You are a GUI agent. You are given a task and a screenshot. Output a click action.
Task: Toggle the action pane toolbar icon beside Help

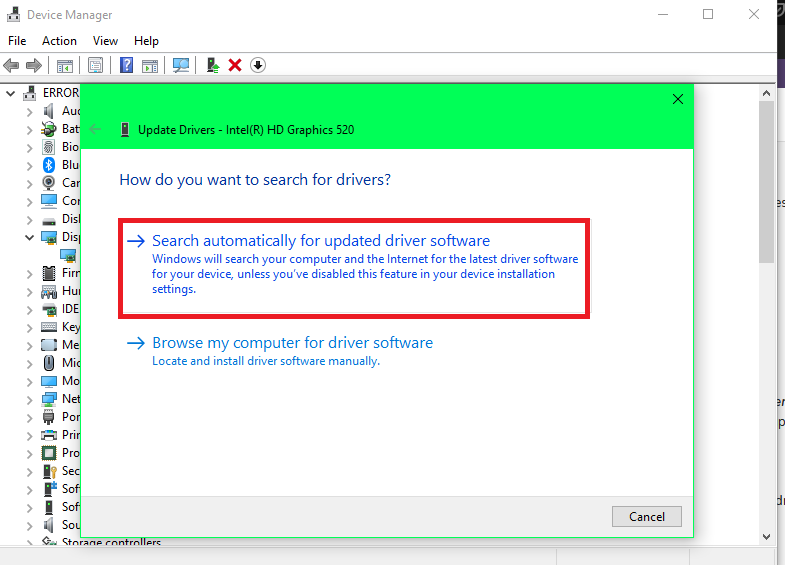[x=150, y=66]
